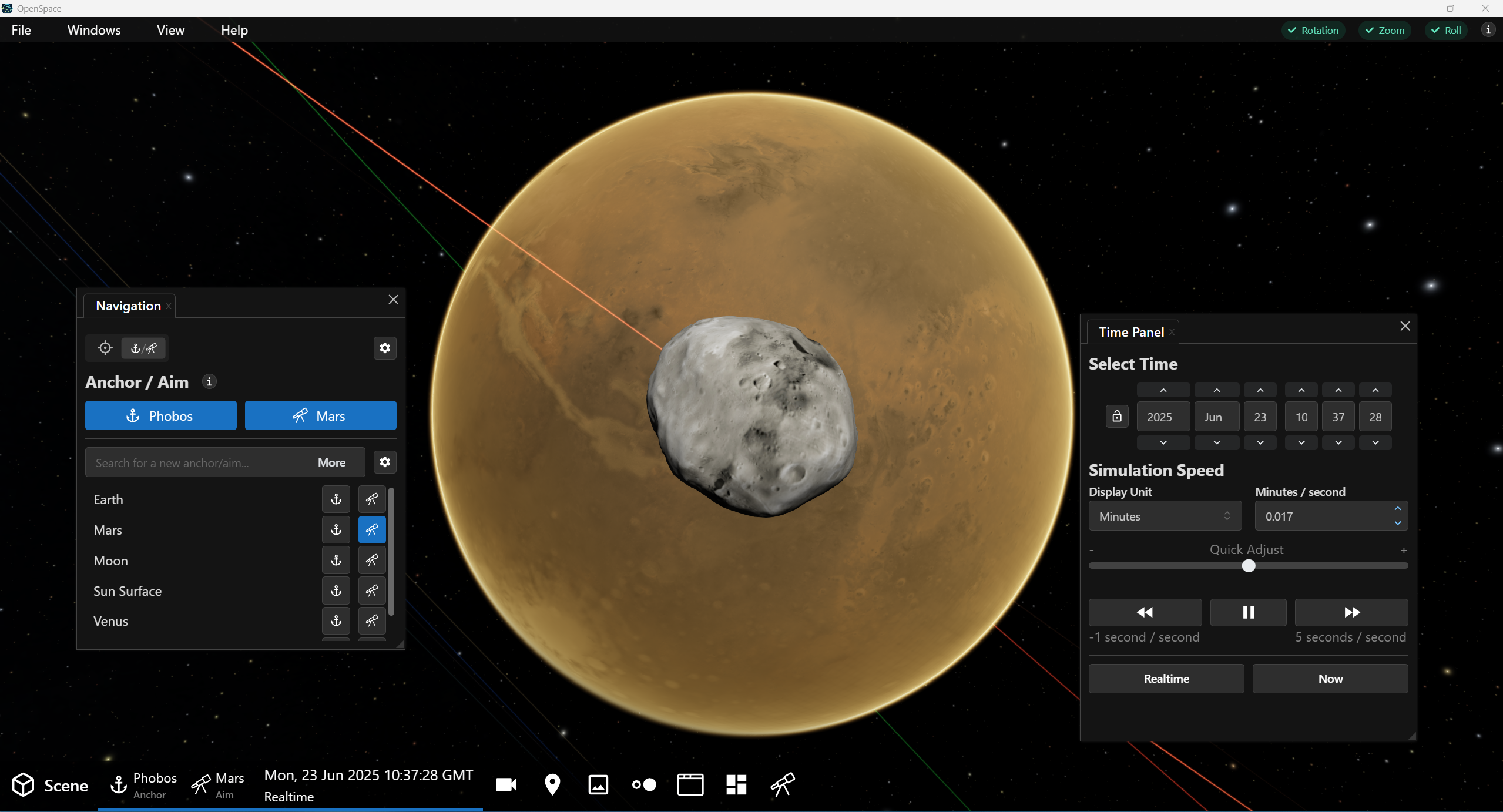Decrease the year with down arrow
The image size is (1503, 812).
(x=1163, y=442)
